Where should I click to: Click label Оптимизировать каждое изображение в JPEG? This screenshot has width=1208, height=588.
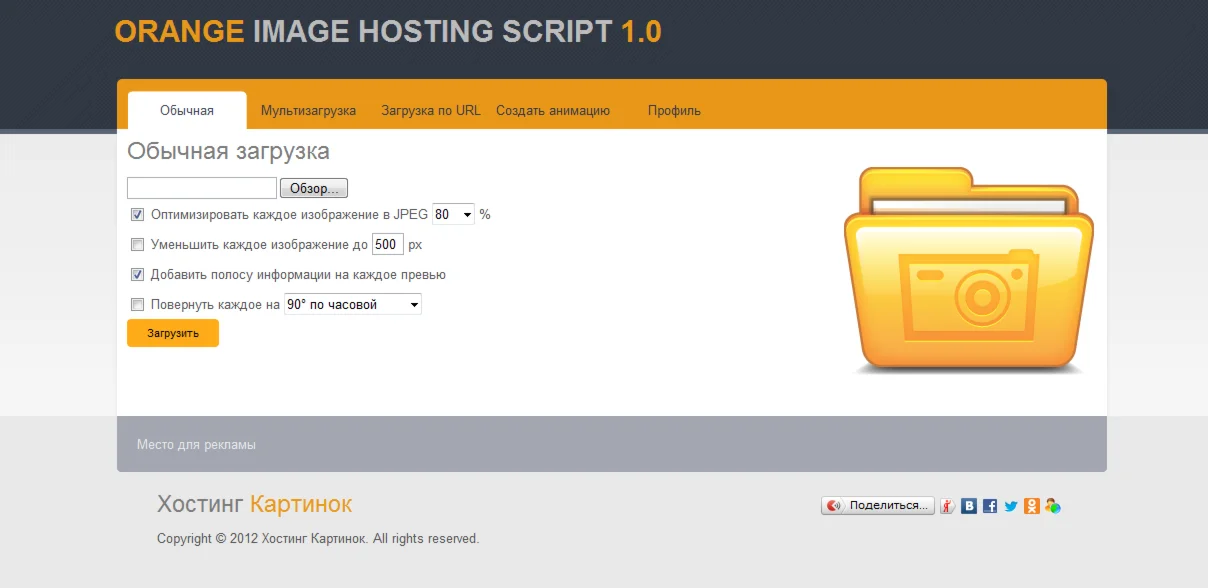pos(289,214)
